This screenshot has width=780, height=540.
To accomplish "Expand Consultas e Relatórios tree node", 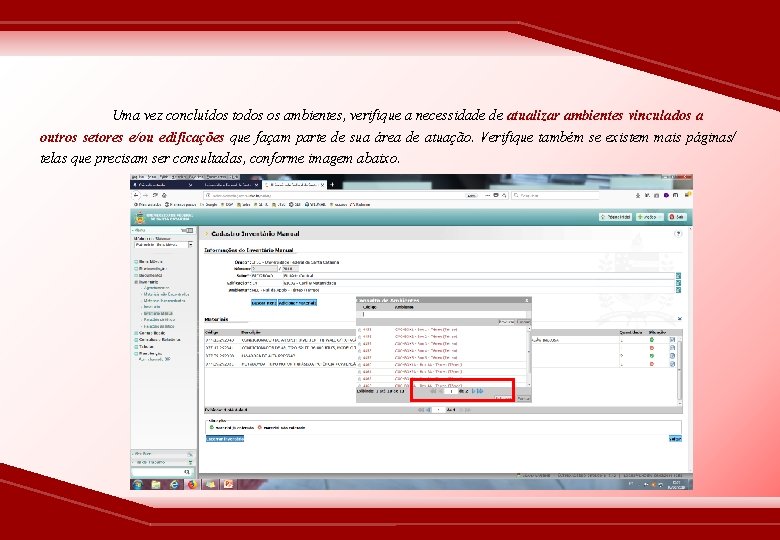I will click(x=136, y=340).
